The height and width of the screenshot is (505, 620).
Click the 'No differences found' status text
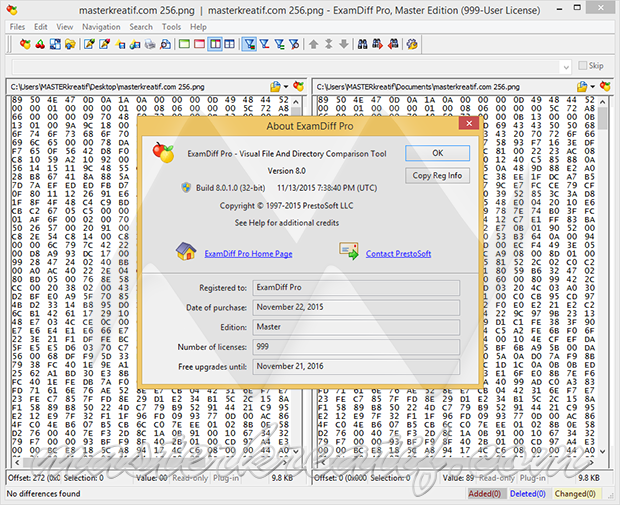43,494
